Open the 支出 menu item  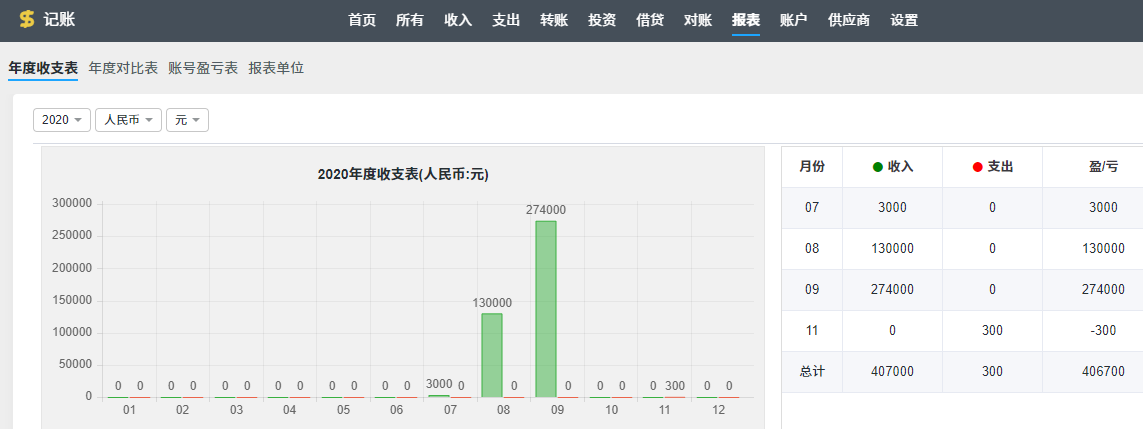[506, 20]
